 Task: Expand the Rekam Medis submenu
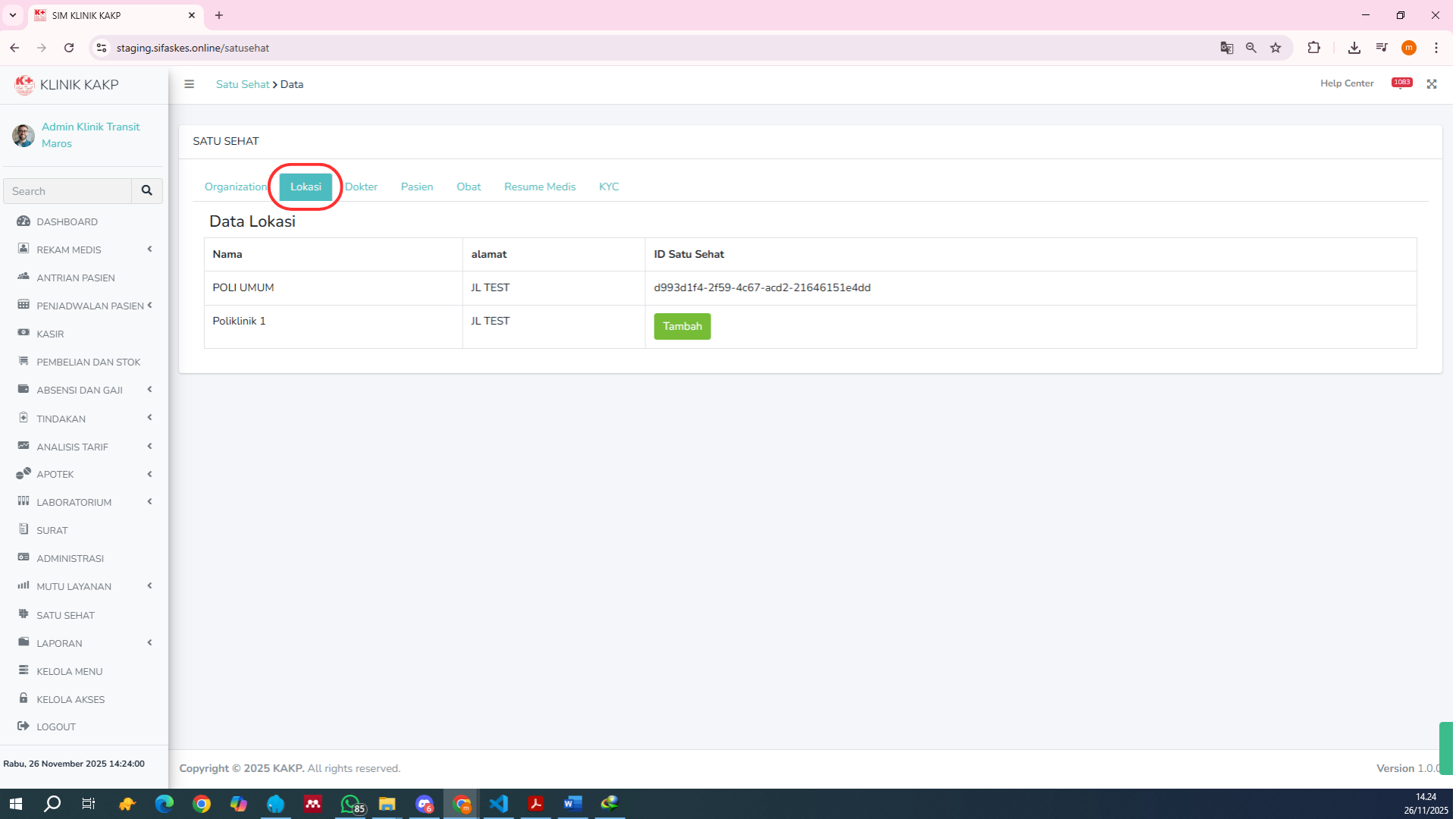point(69,249)
